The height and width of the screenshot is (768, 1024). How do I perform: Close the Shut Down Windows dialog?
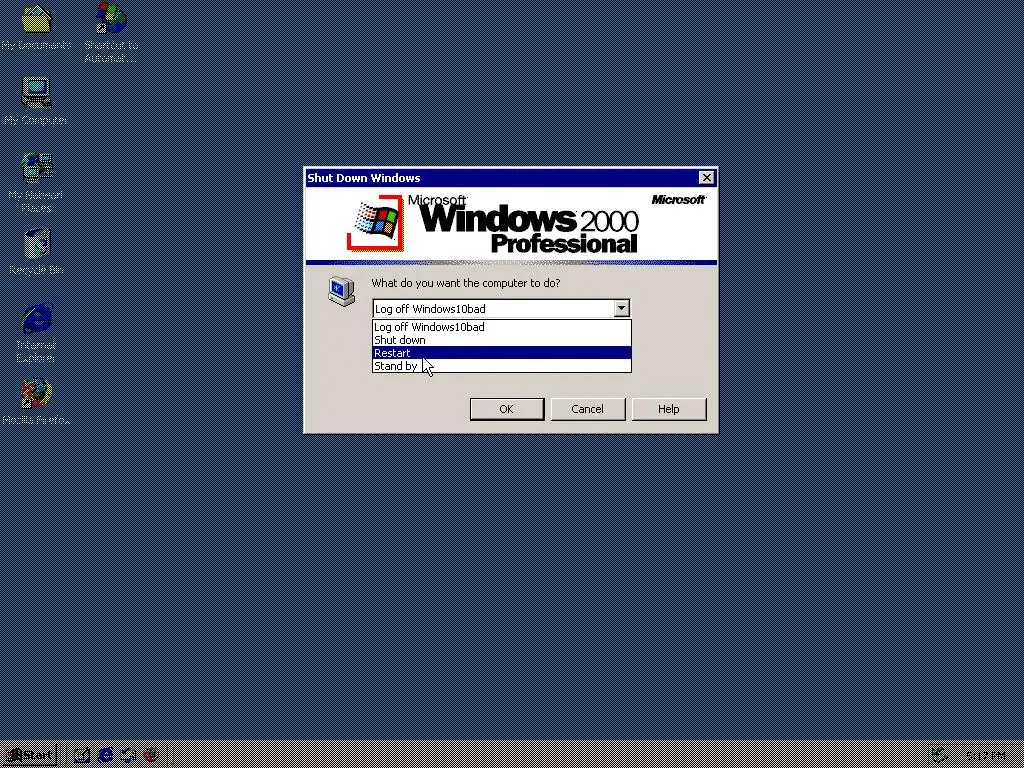(x=707, y=178)
